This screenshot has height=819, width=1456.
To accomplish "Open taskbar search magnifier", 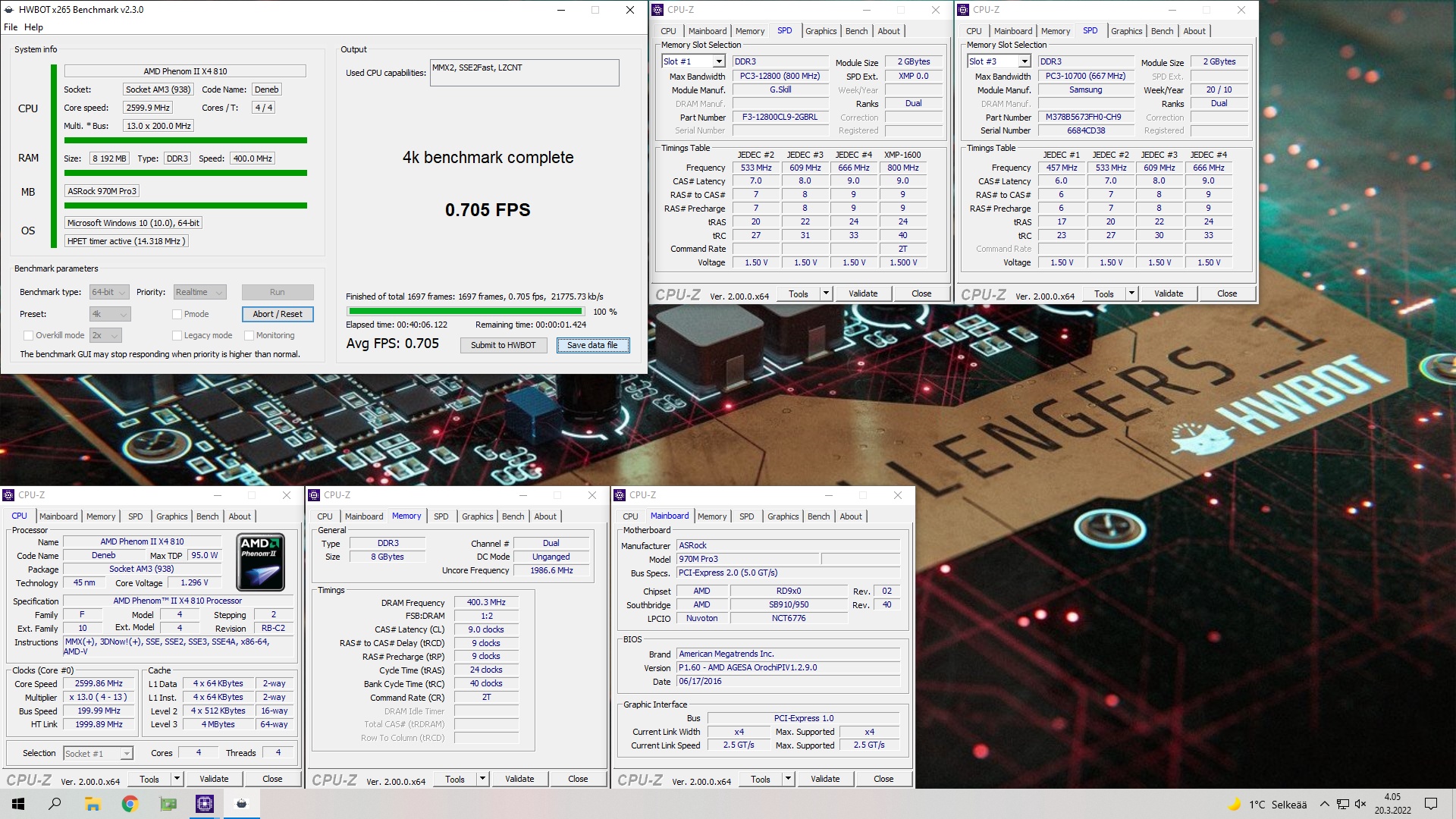I will (x=55, y=804).
